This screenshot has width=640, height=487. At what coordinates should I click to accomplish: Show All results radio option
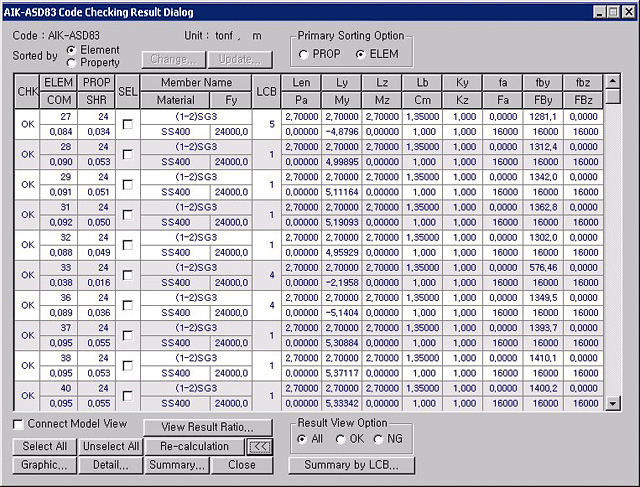302,439
